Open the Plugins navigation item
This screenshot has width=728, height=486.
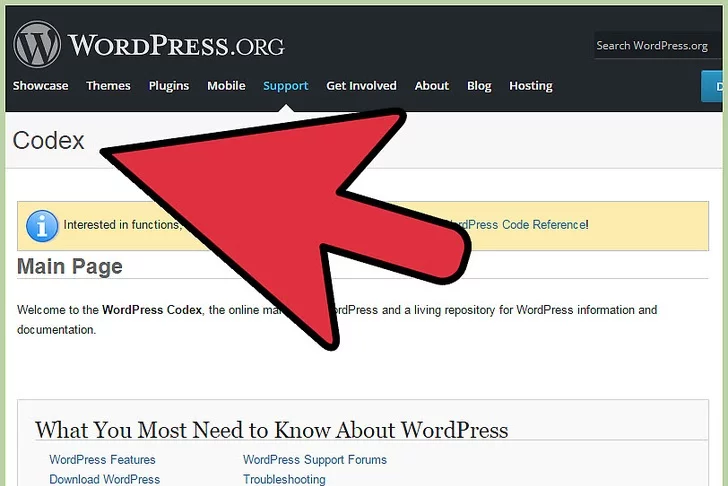tap(169, 86)
